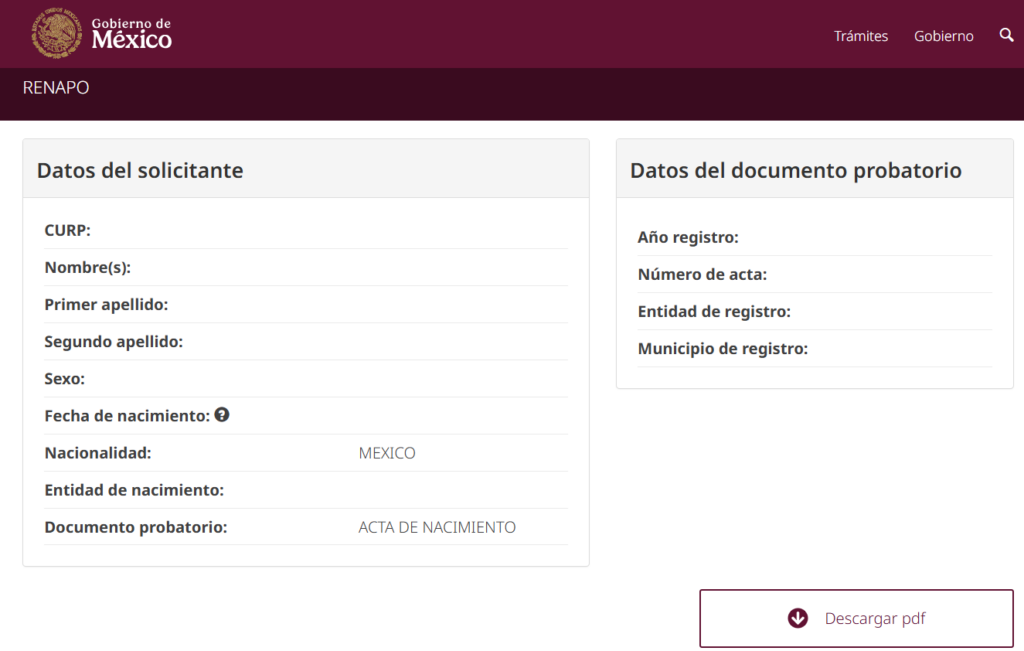Click the Año registro label

click(688, 237)
